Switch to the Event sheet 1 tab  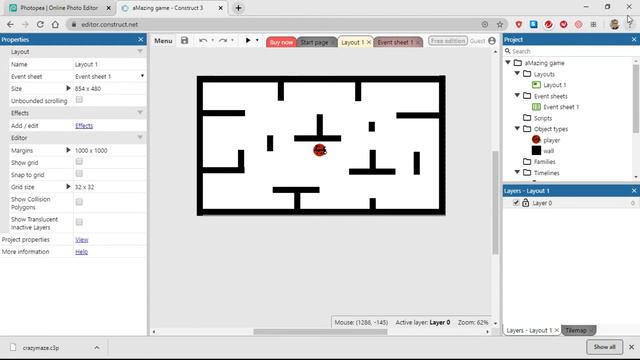pos(395,42)
